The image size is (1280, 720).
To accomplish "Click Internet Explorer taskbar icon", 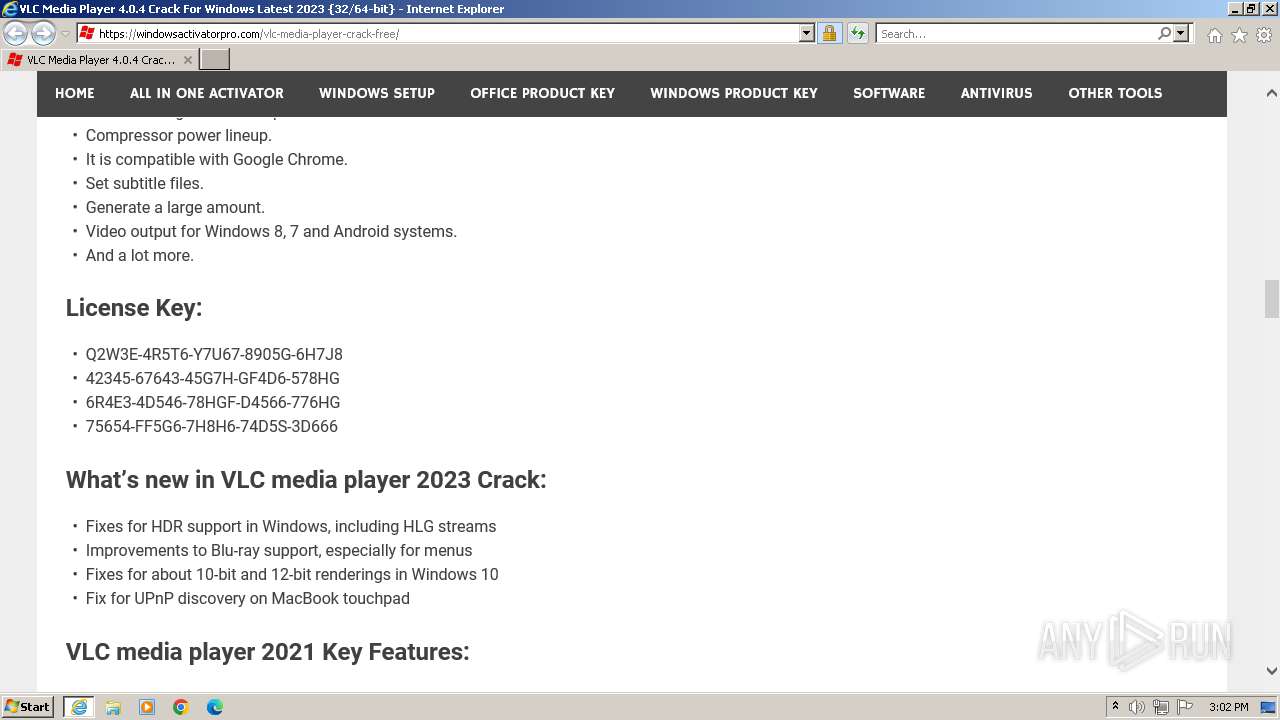I will click(79, 707).
